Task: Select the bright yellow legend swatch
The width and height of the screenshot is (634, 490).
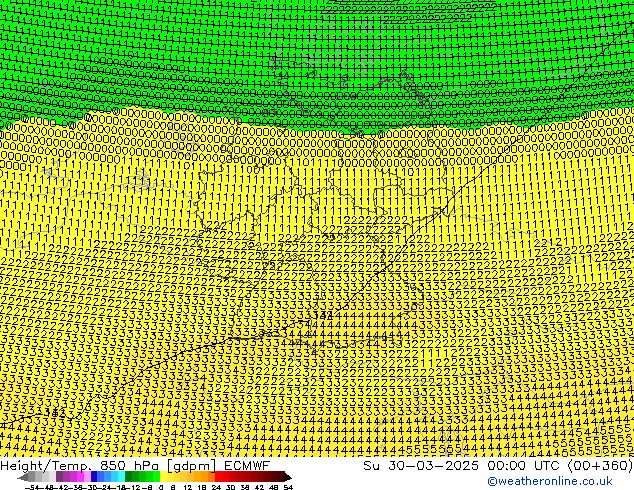Action: click(x=163, y=476)
